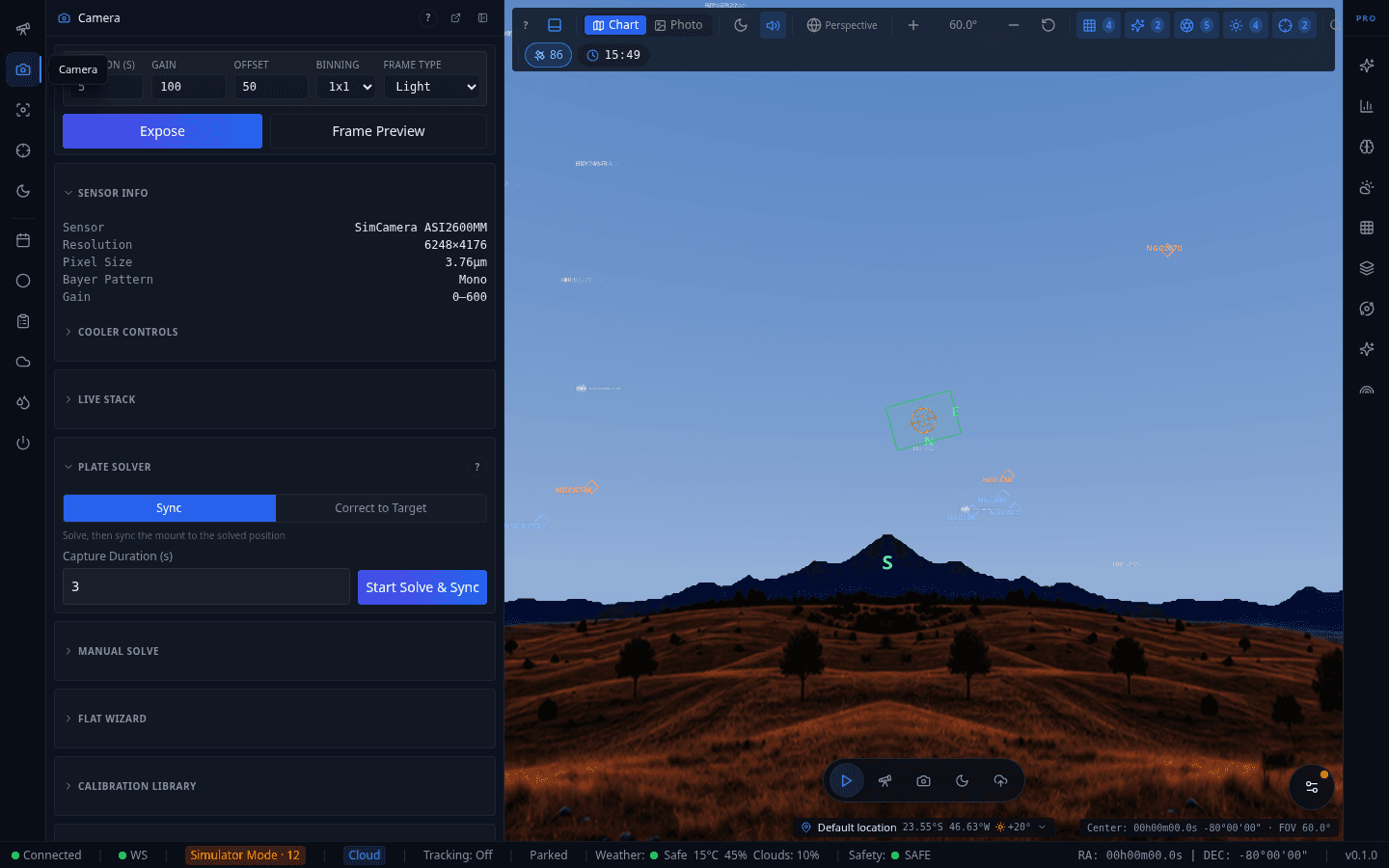Select the Correct to Target tab
The width and height of the screenshot is (1389, 868).
(381, 508)
